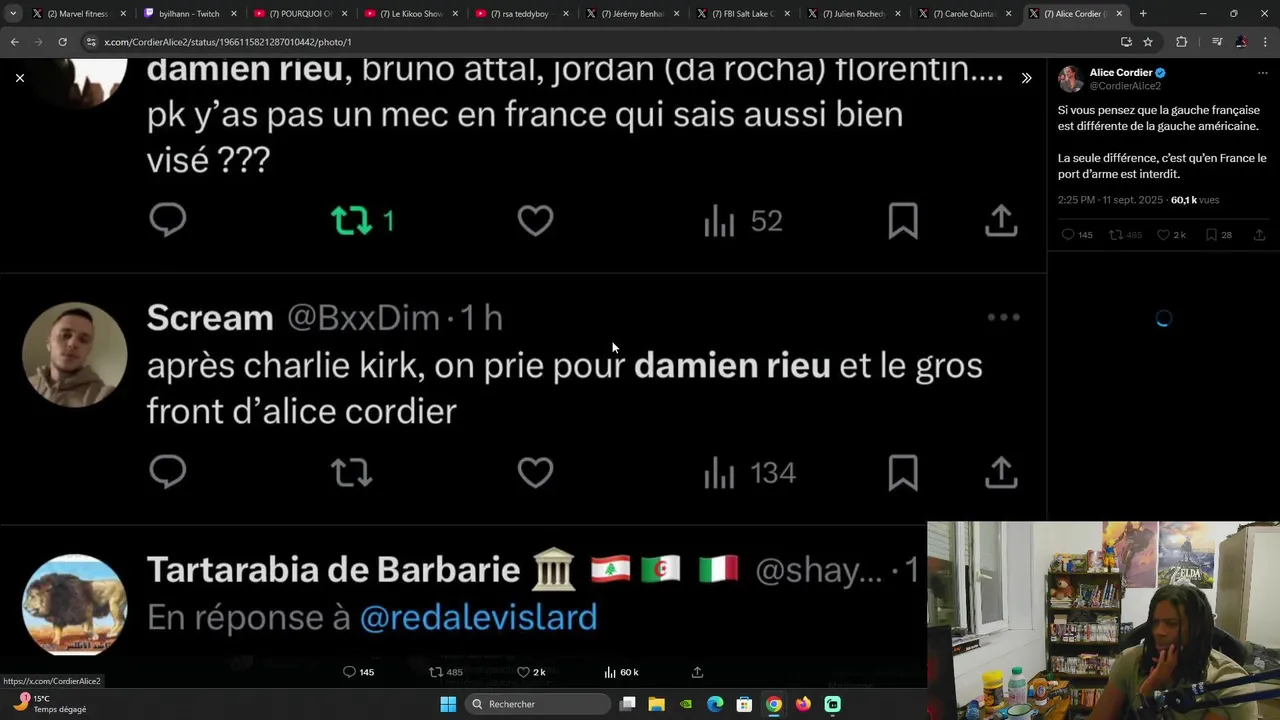
Task: Share the Scream tweet via upload icon
Action: pos(1001,472)
